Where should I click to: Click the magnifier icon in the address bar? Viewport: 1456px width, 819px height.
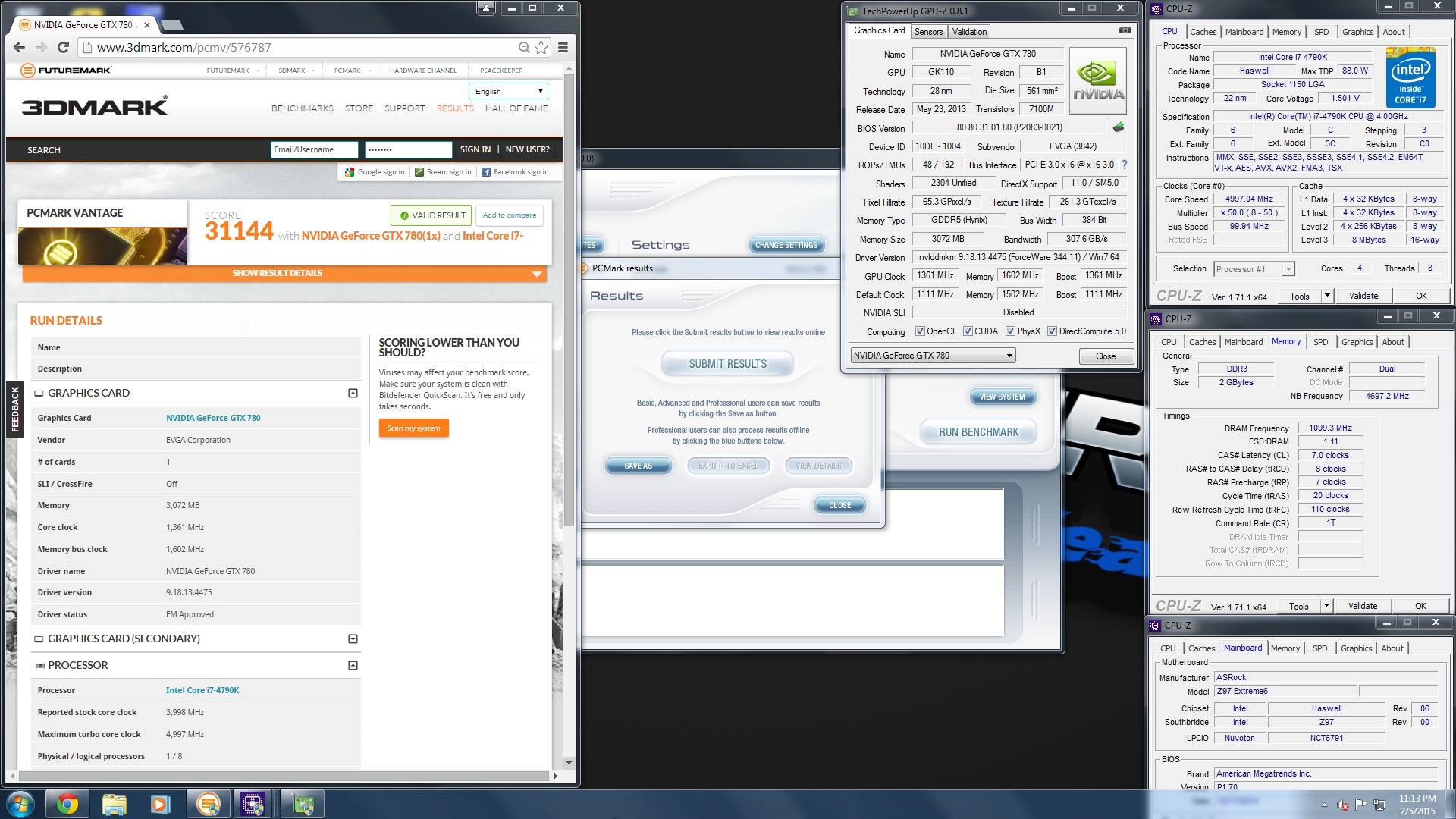pyautogui.click(x=524, y=47)
